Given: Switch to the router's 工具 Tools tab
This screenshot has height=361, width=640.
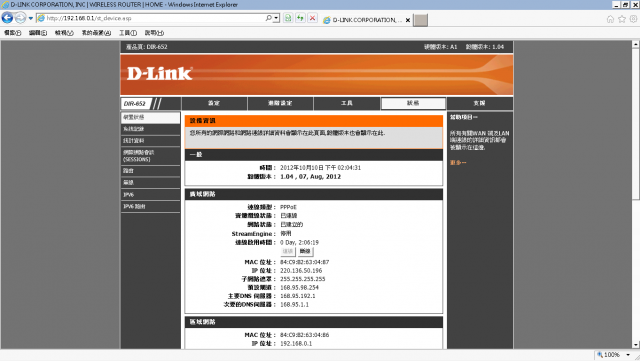Looking at the screenshot, I should click(347, 103).
